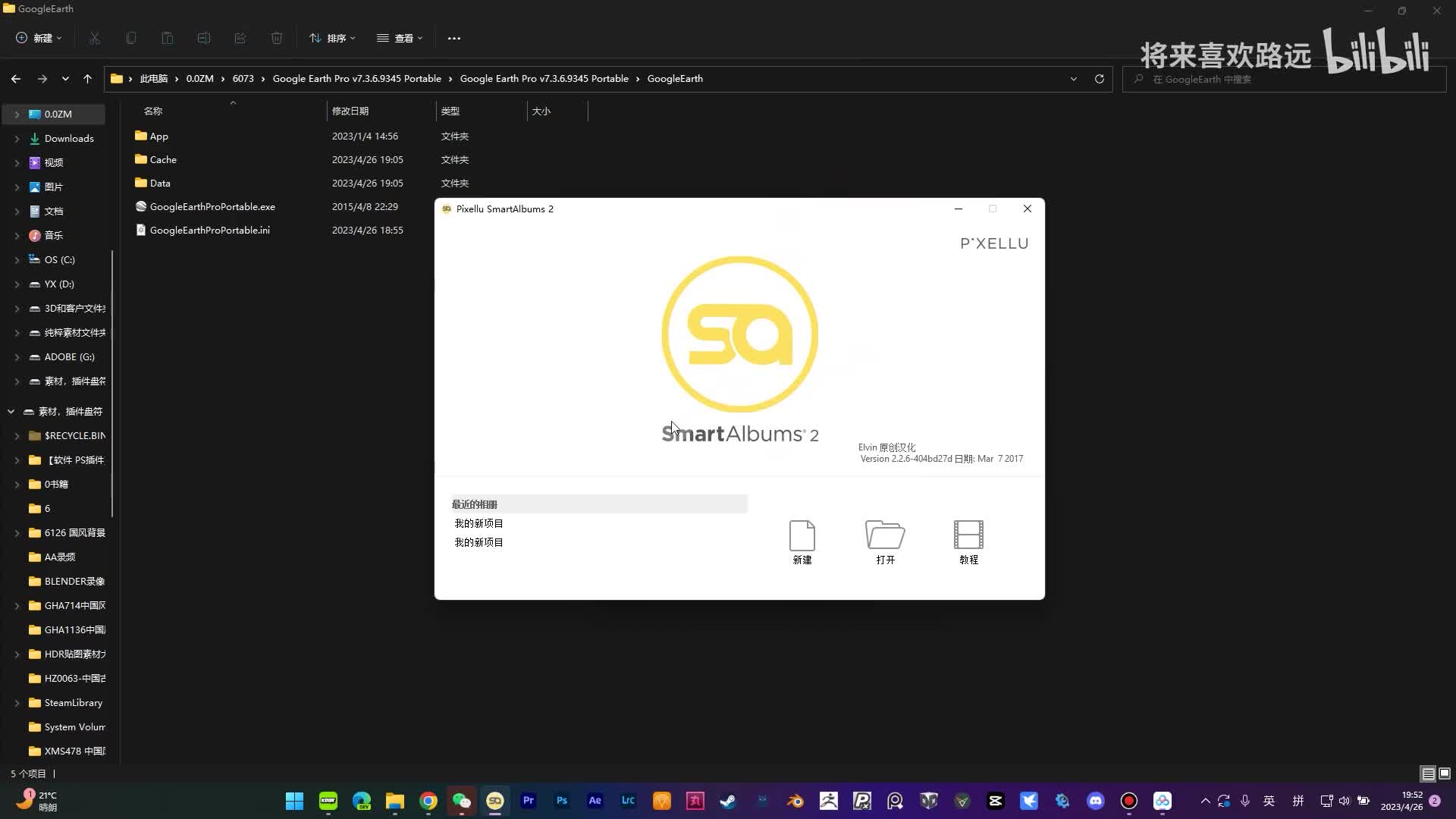This screenshot has width=1456, height=819.
Task: Collapse the 素材，插件盘符 drive node
Action: pos(11,411)
